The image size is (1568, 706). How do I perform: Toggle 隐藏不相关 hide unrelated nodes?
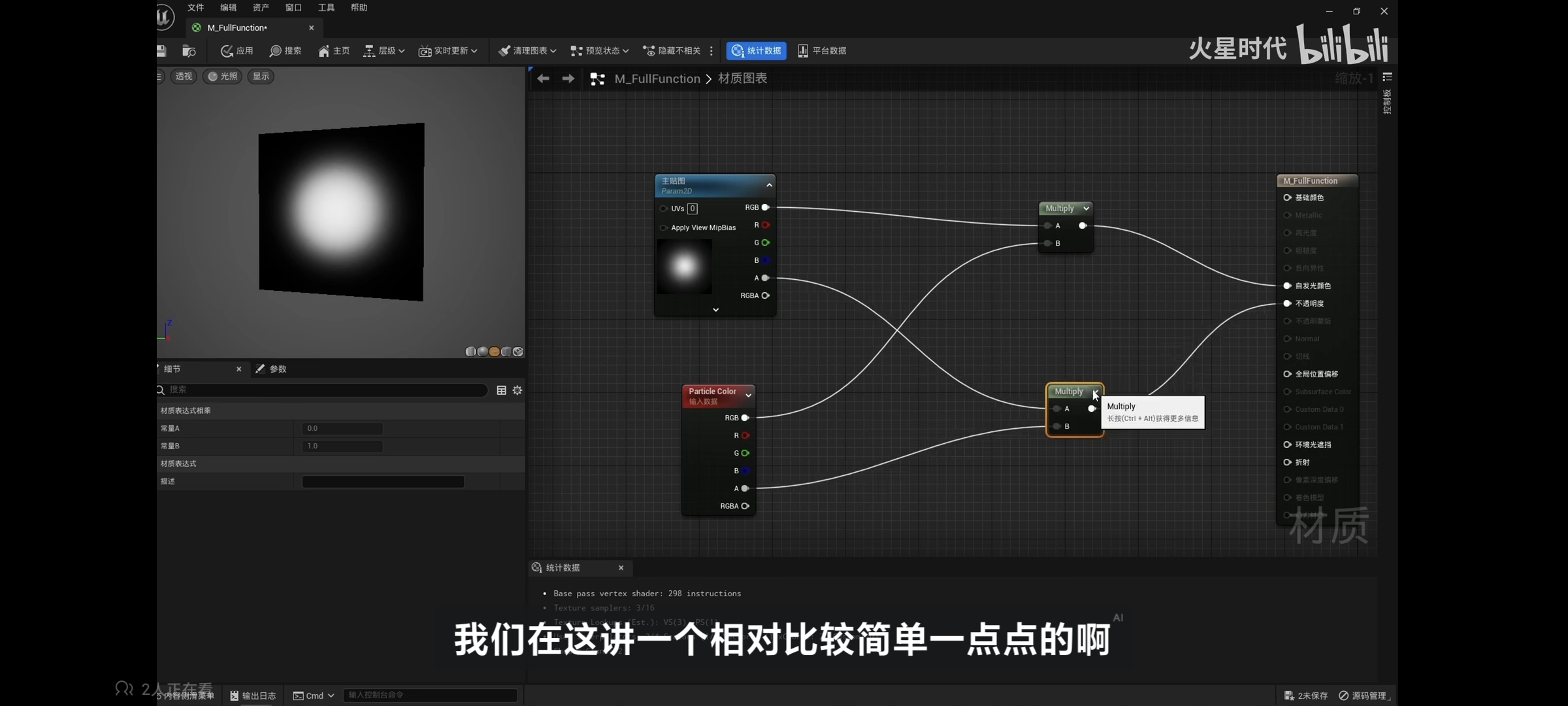tap(672, 51)
